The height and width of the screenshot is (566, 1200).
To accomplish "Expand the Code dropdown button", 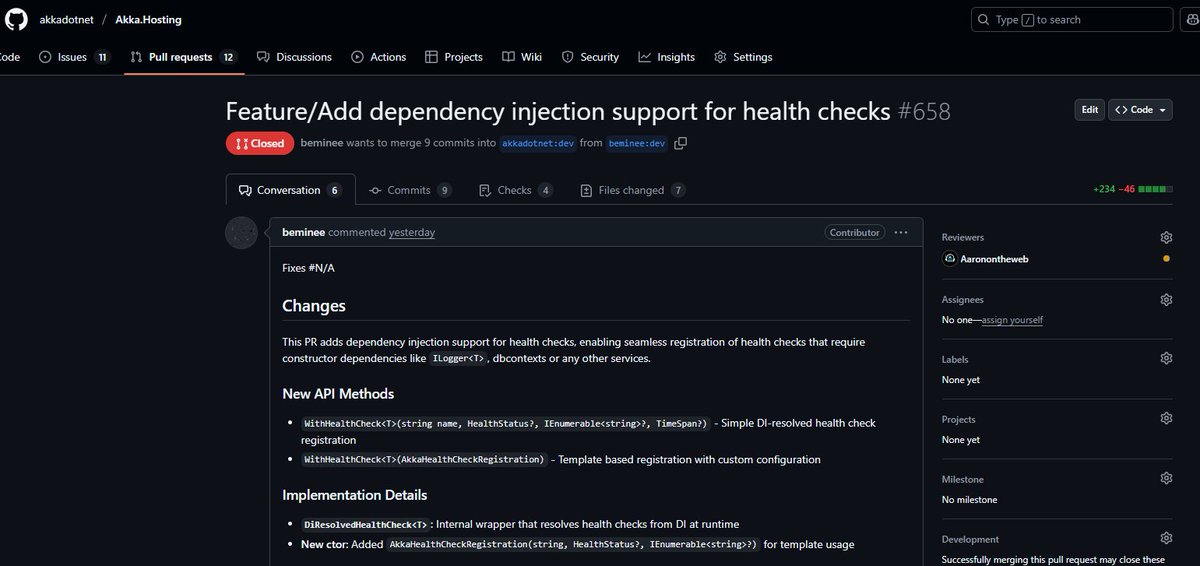I will pos(1140,110).
